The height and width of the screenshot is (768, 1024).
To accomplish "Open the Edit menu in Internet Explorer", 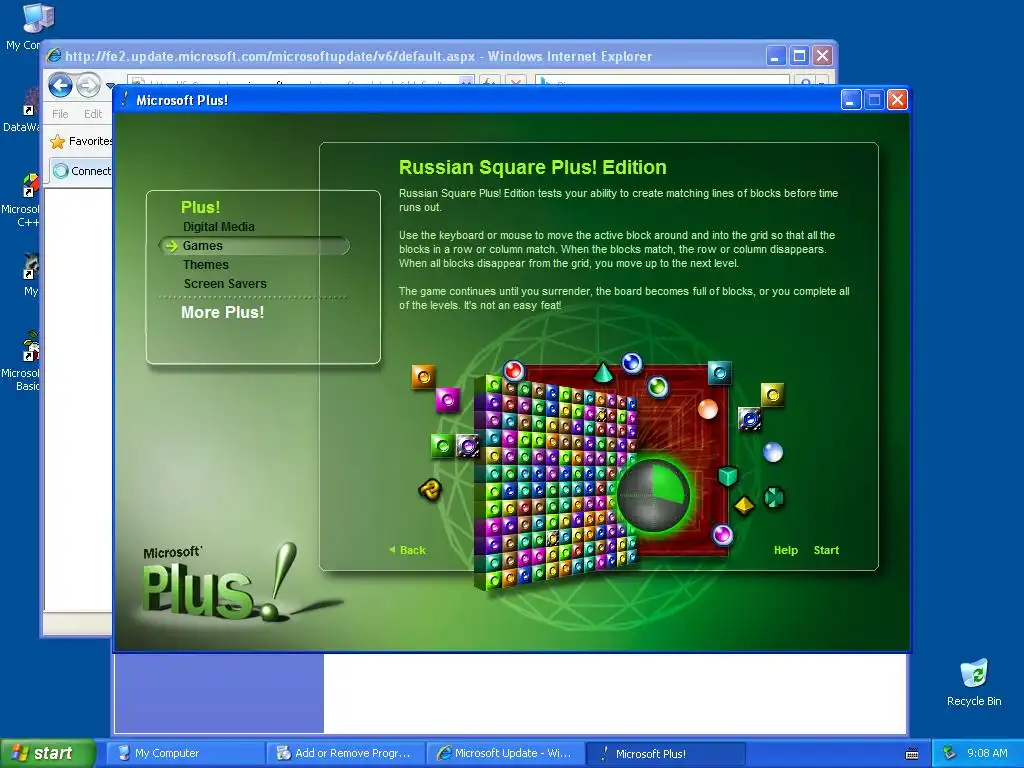I will pyautogui.click(x=93, y=114).
